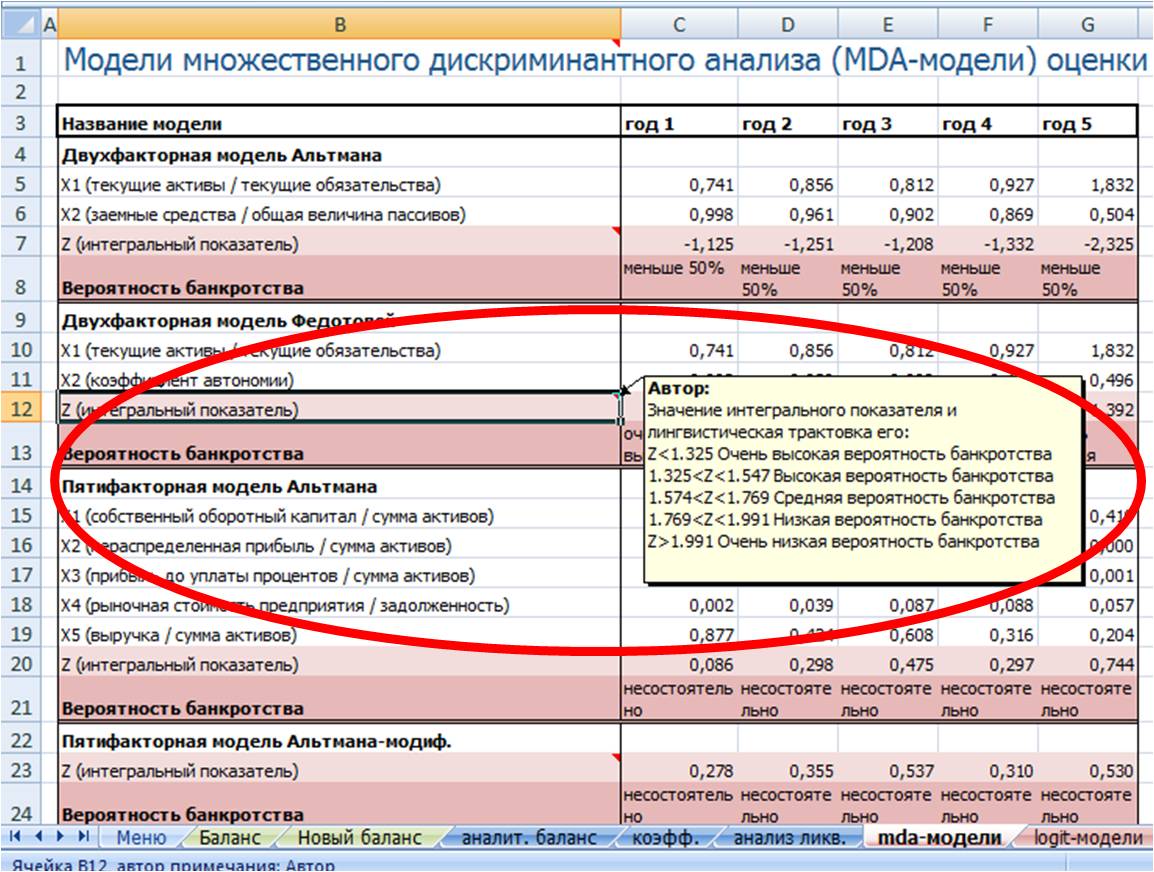Open the коэфф. sheet tab

point(665,837)
